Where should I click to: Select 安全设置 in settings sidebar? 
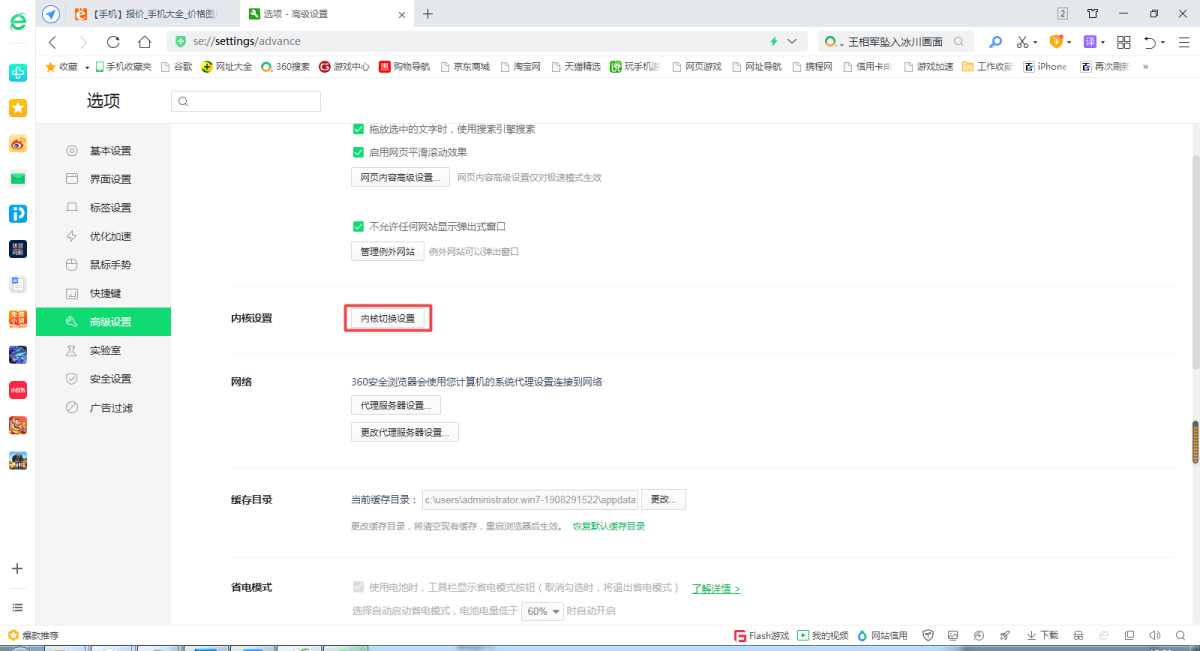pos(103,379)
